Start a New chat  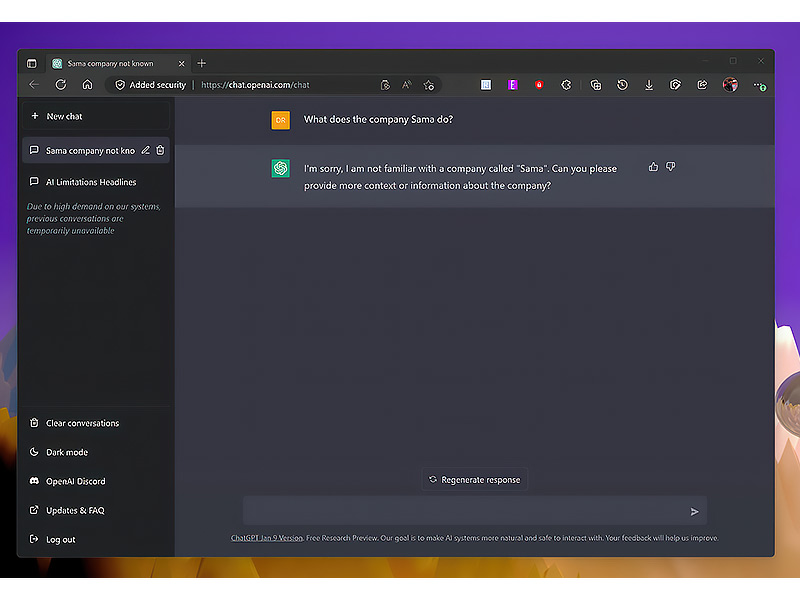[96, 116]
